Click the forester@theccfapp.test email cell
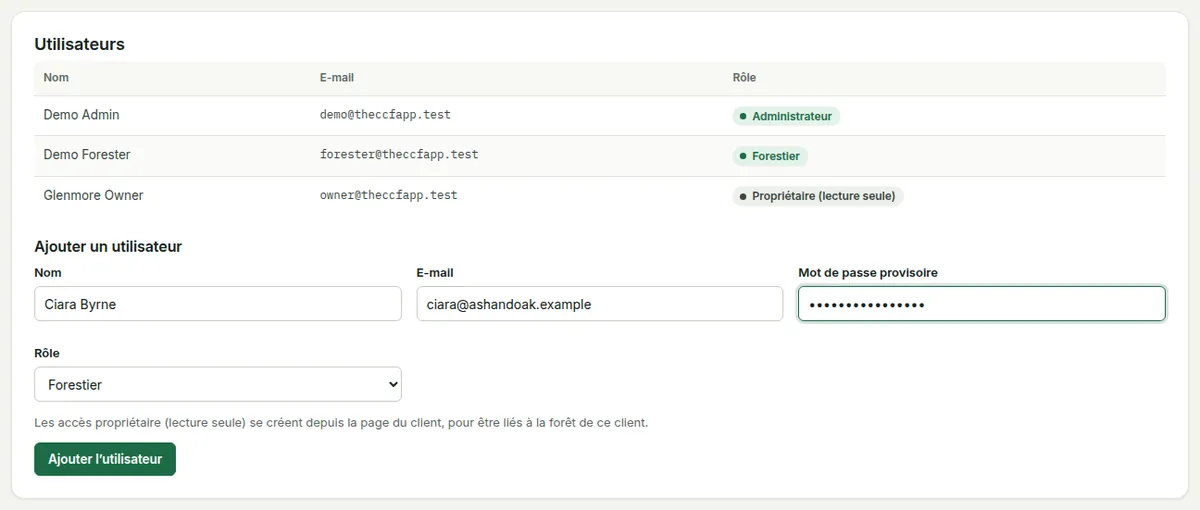Viewport: 1200px width, 510px height. 399,155
